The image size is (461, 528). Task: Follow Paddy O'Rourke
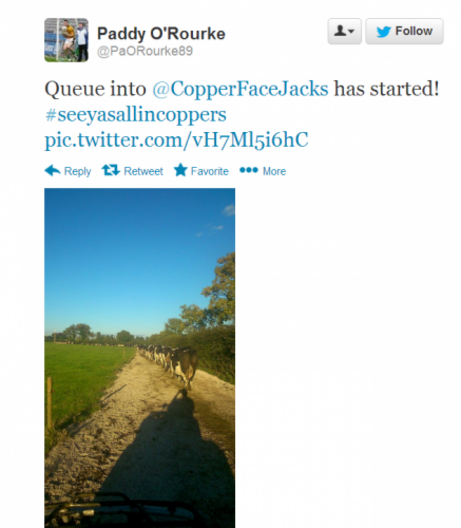[x=404, y=31]
